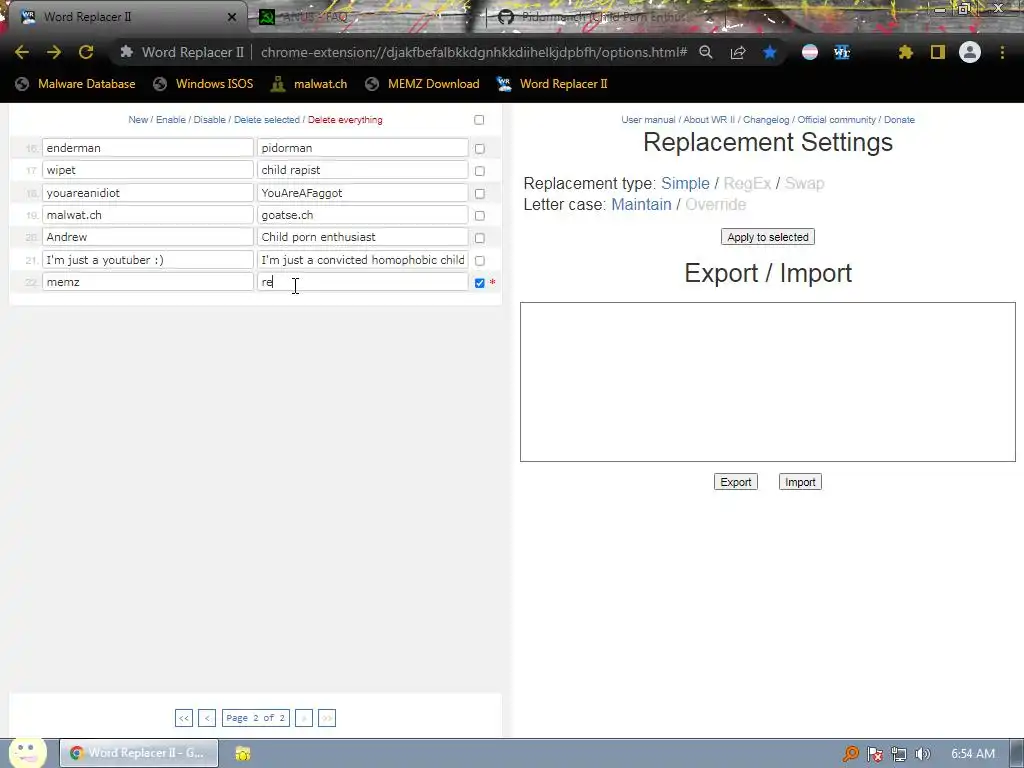Viewport: 1024px width, 768px height.
Task: Close the Word Replacer II tab
Action: click(232, 17)
